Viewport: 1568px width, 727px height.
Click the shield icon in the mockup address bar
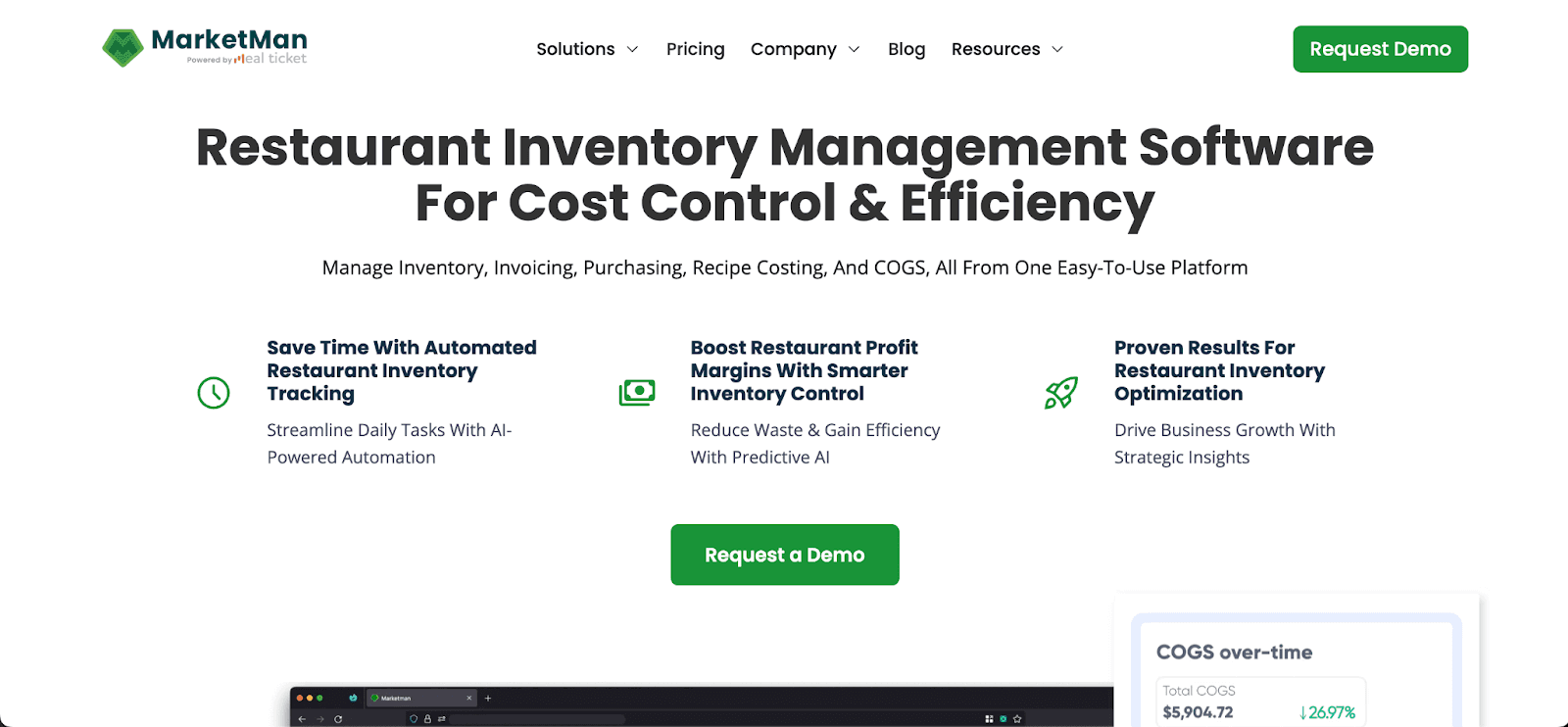pyautogui.click(x=414, y=719)
